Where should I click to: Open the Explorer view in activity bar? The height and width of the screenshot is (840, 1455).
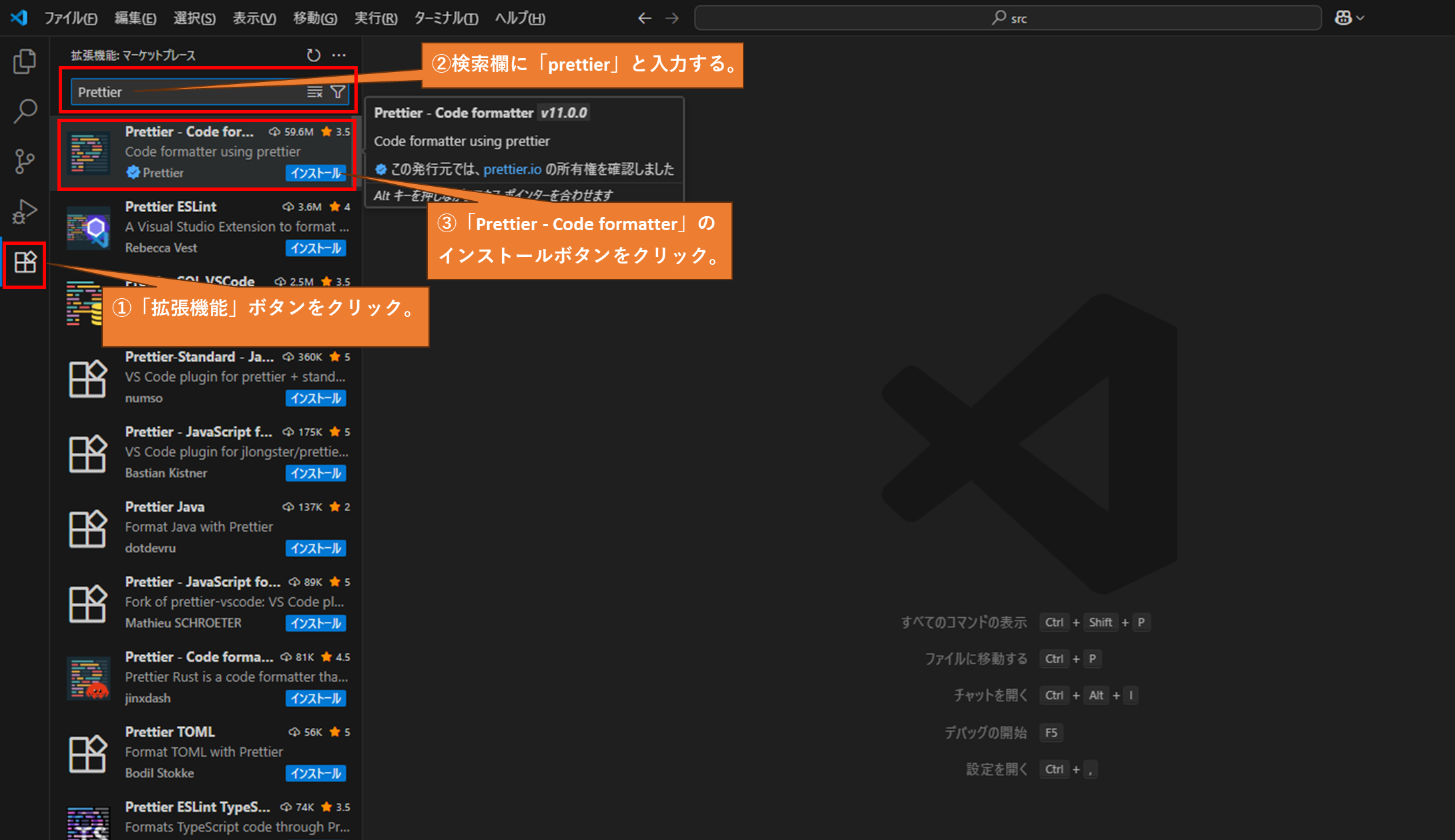click(25, 61)
